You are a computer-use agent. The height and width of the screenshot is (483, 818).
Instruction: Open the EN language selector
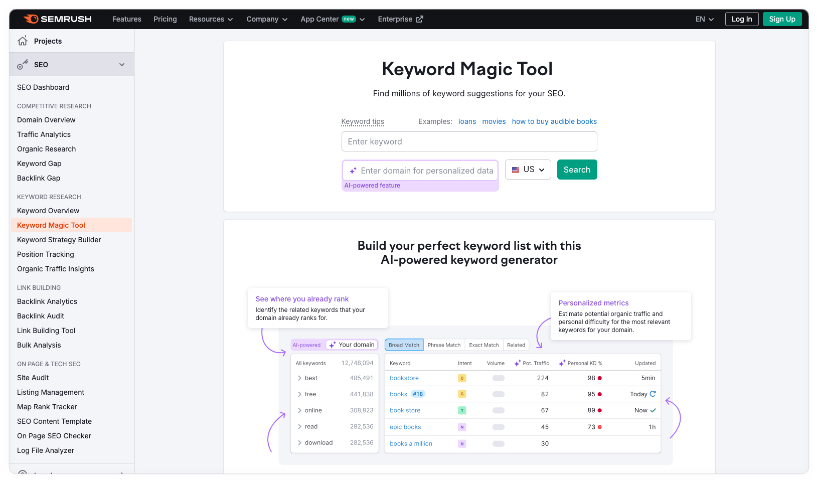[704, 19]
